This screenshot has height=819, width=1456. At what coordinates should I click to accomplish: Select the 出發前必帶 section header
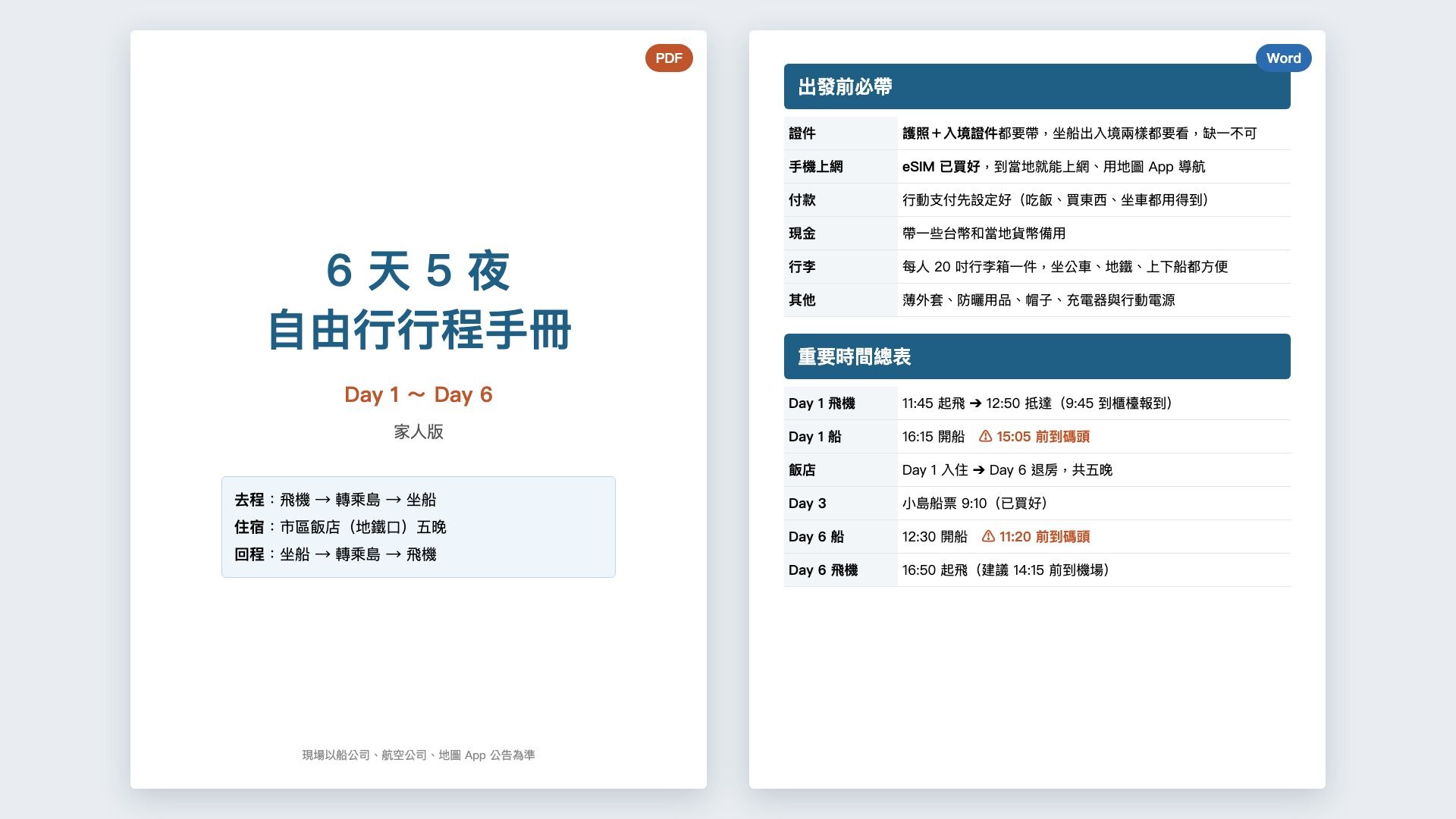coord(1037,86)
